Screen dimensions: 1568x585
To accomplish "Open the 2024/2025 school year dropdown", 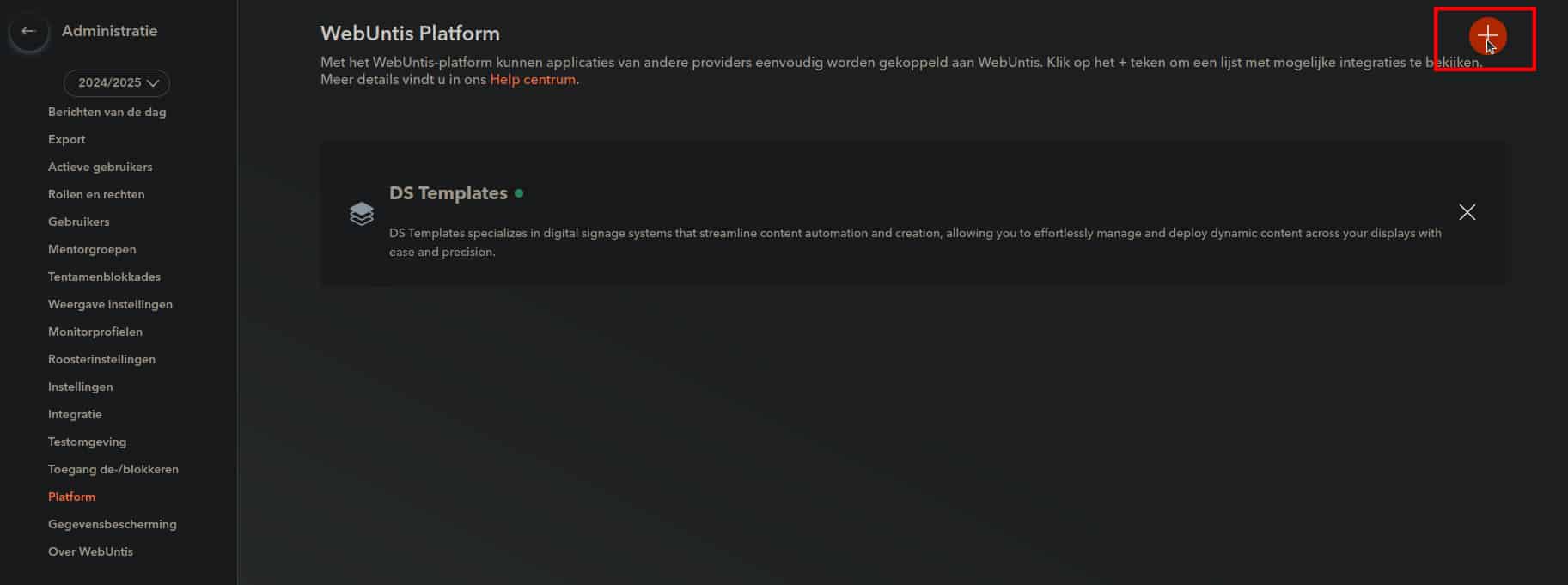I will (117, 82).
